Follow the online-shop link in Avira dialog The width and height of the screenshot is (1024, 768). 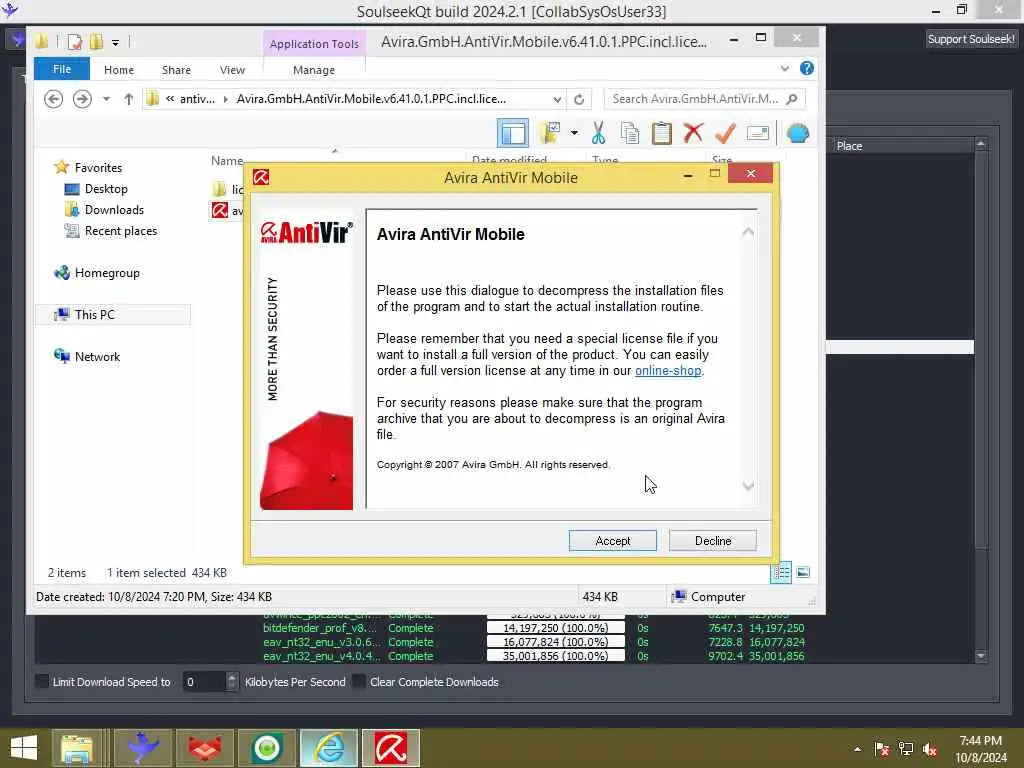[x=668, y=371]
